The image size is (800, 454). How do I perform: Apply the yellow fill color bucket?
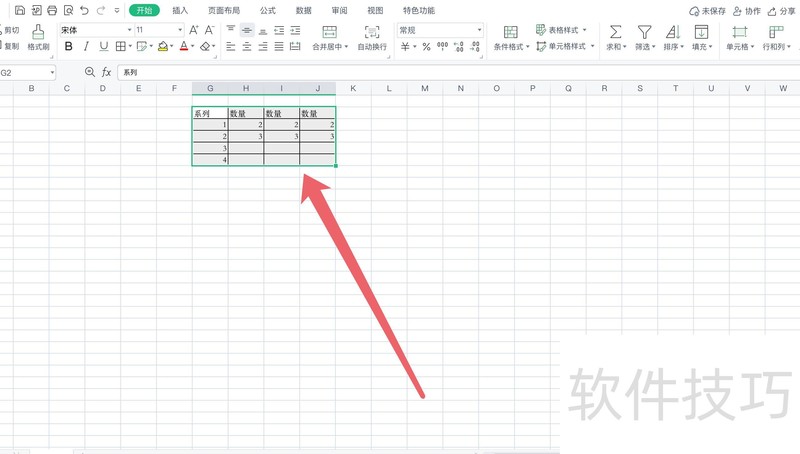coord(163,46)
